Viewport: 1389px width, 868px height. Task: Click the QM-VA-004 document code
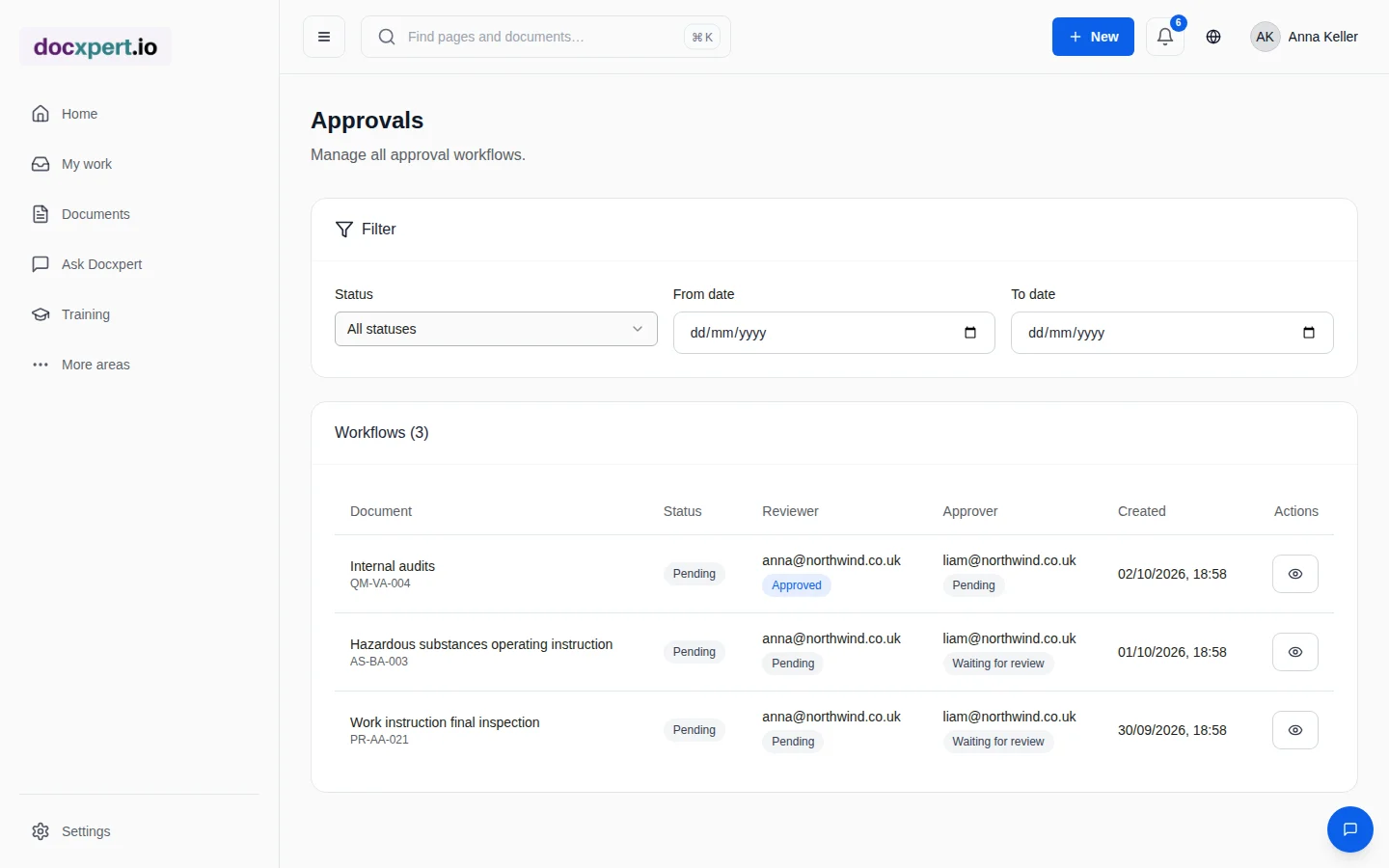coord(380,583)
